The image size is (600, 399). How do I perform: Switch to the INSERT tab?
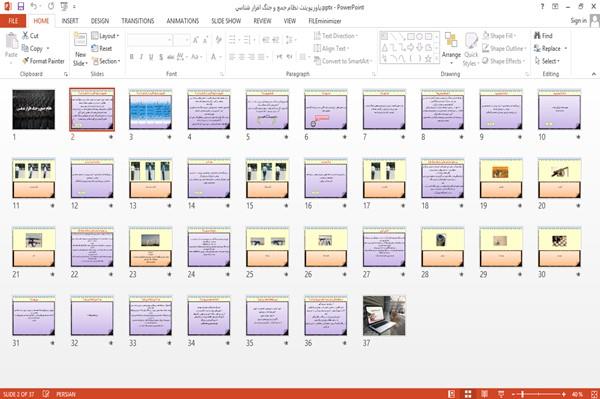click(70, 21)
